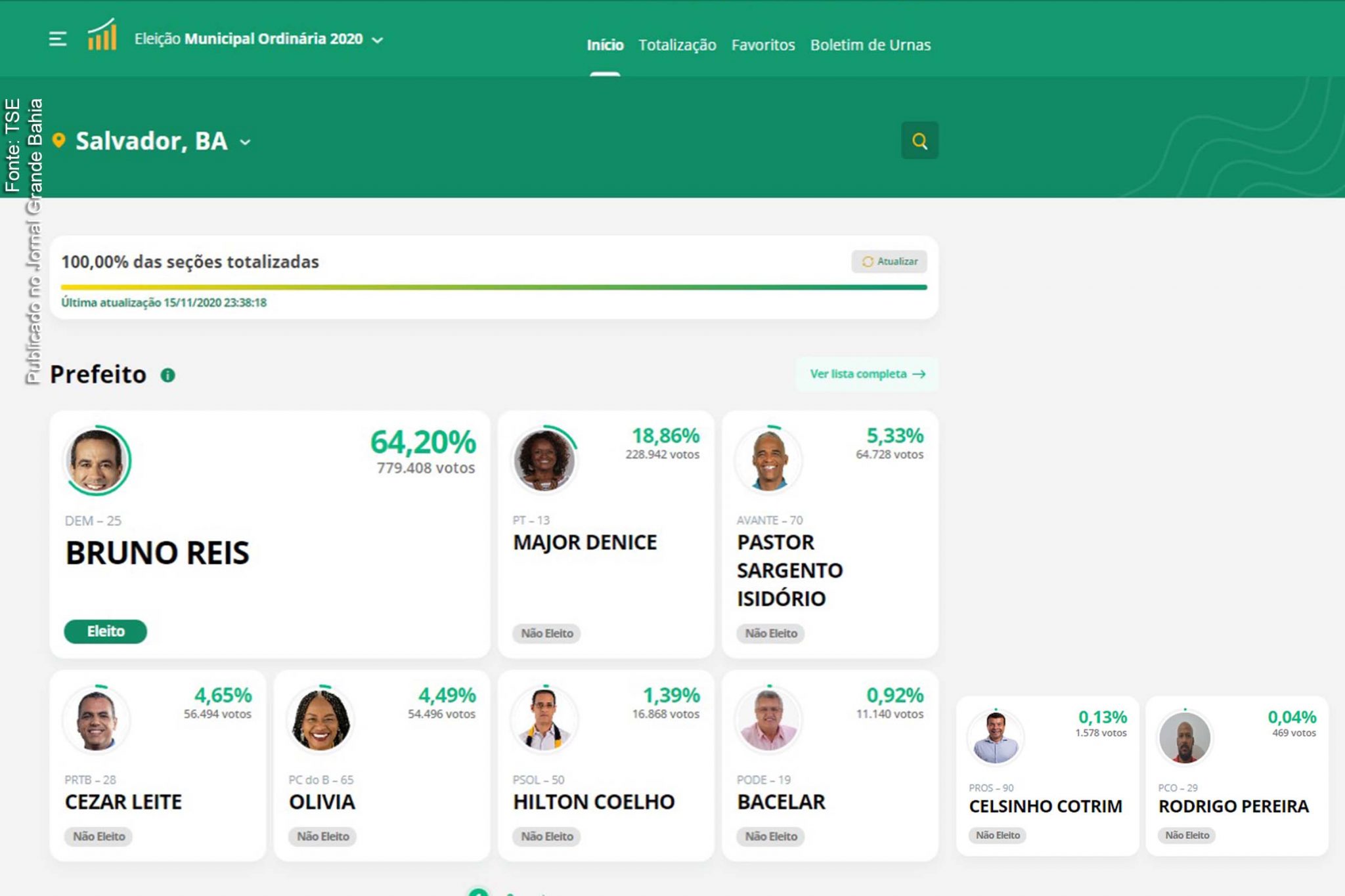Click the refresh icon in Atualizar

point(868,261)
